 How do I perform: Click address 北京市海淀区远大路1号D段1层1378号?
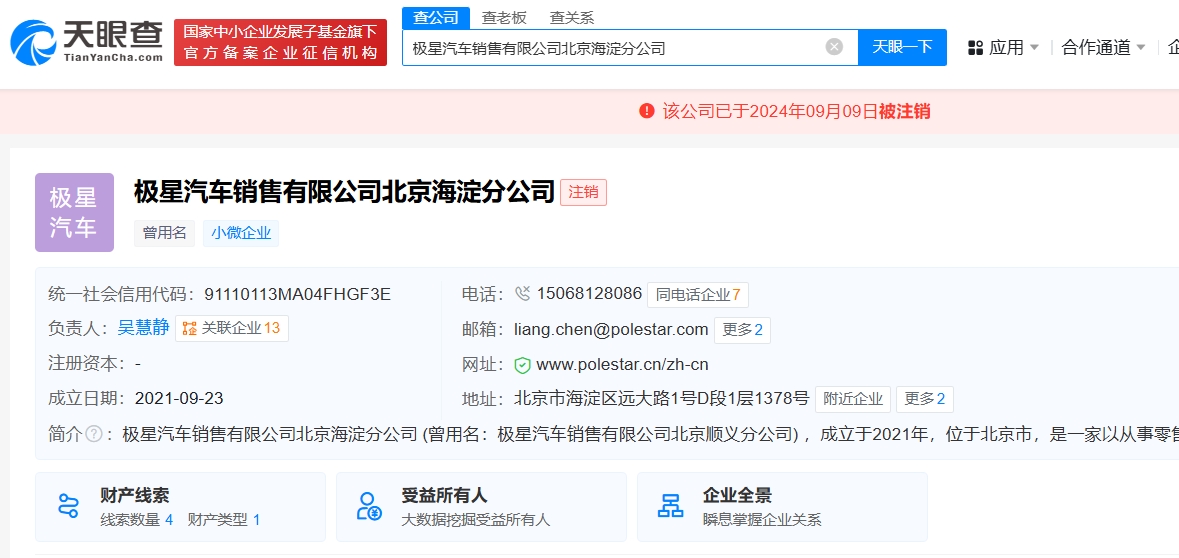point(662,399)
